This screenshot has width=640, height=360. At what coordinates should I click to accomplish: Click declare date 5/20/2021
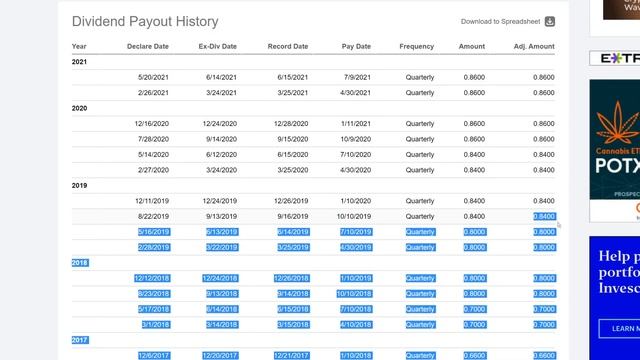(x=153, y=77)
